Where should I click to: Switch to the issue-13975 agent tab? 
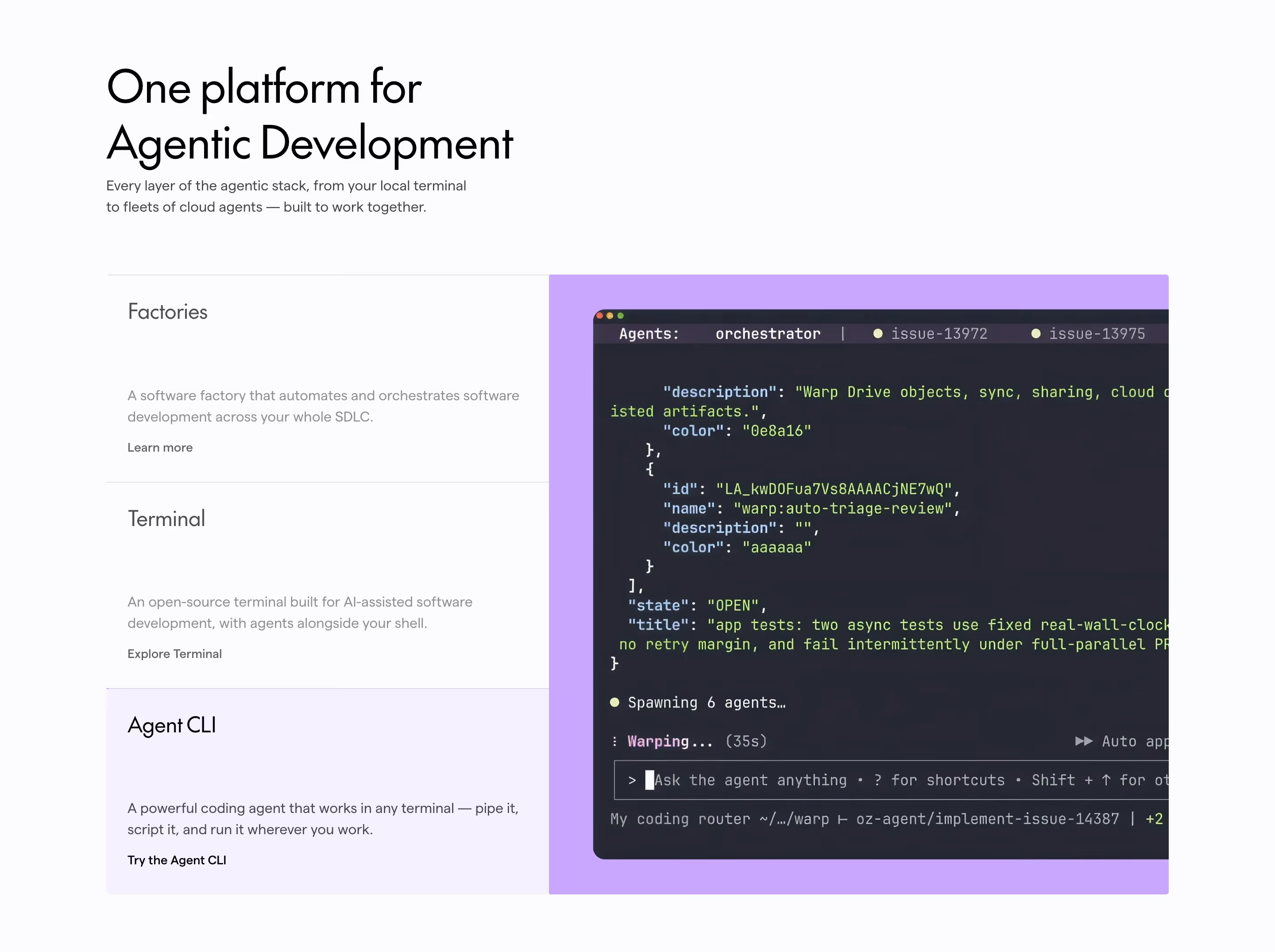1097,334
